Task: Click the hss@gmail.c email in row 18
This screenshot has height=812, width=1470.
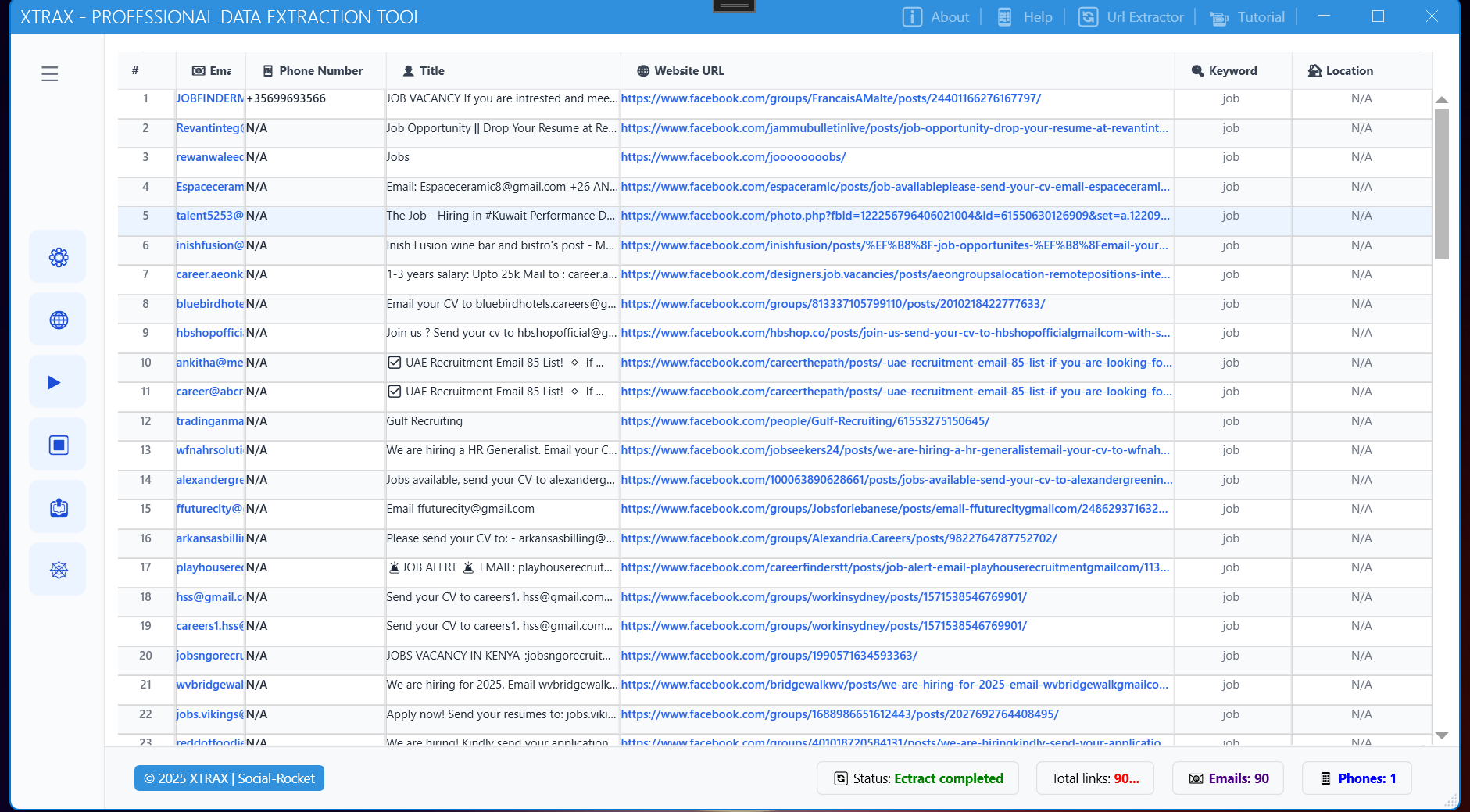Action: point(210,597)
